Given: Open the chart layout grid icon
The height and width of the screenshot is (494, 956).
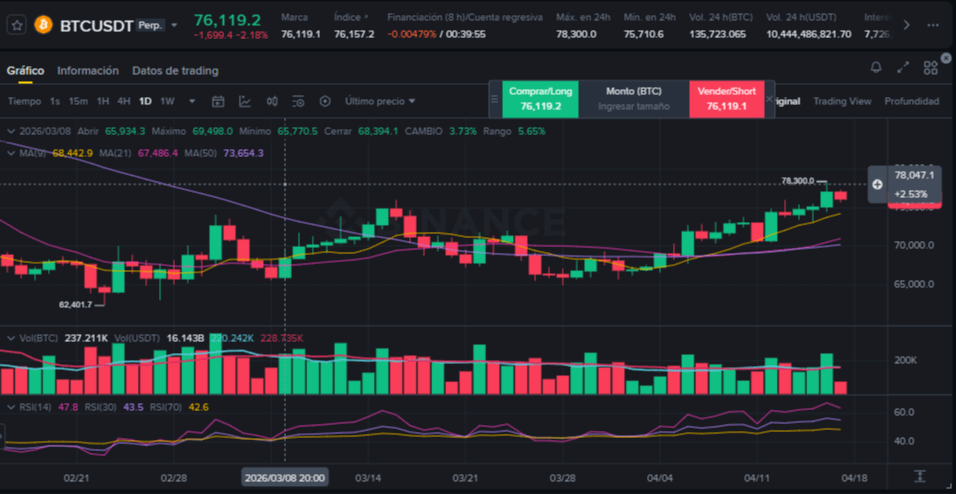Looking at the screenshot, I should (x=931, y=68).
